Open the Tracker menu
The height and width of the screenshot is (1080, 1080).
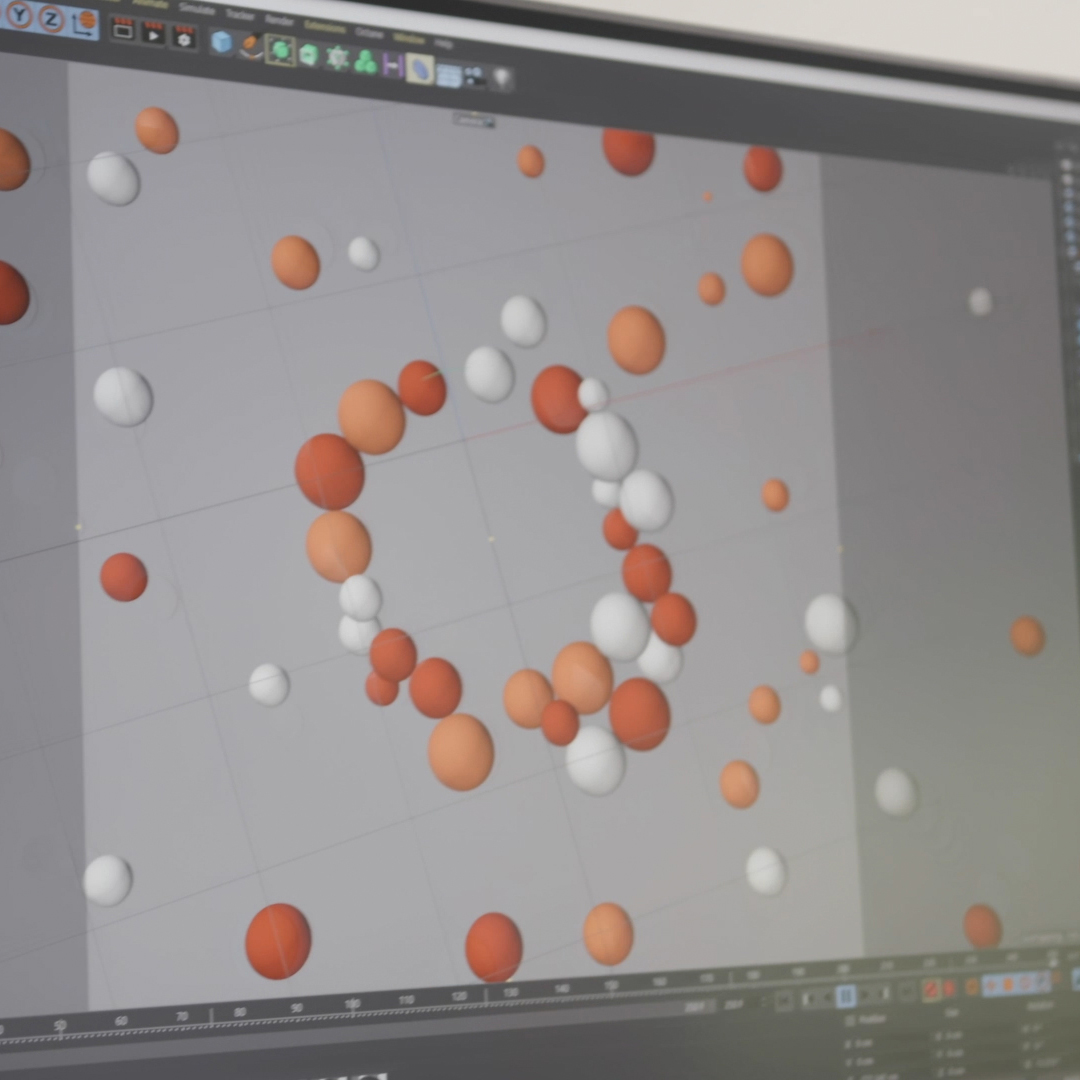tap(240, 14)
